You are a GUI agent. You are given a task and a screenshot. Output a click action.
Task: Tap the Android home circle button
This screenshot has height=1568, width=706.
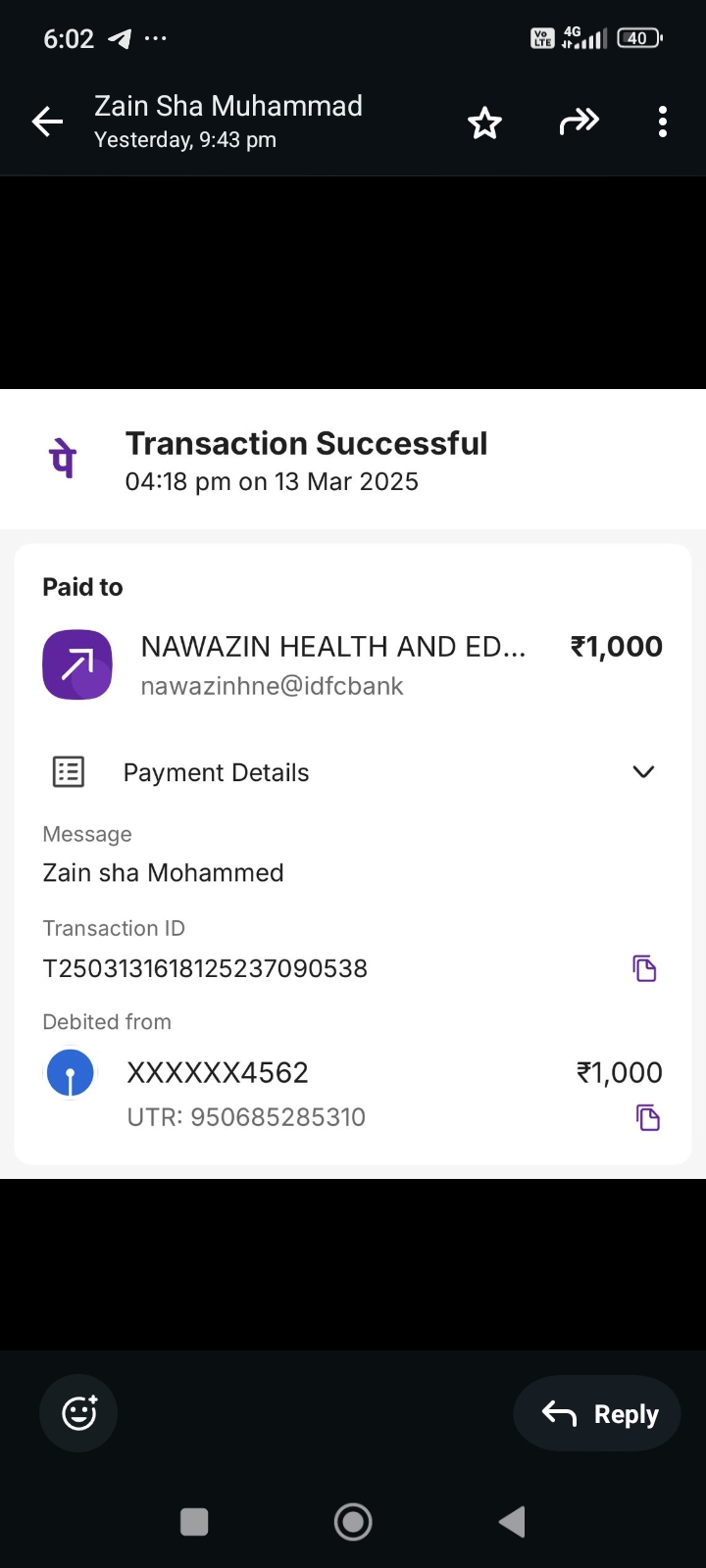[353, 1522]
